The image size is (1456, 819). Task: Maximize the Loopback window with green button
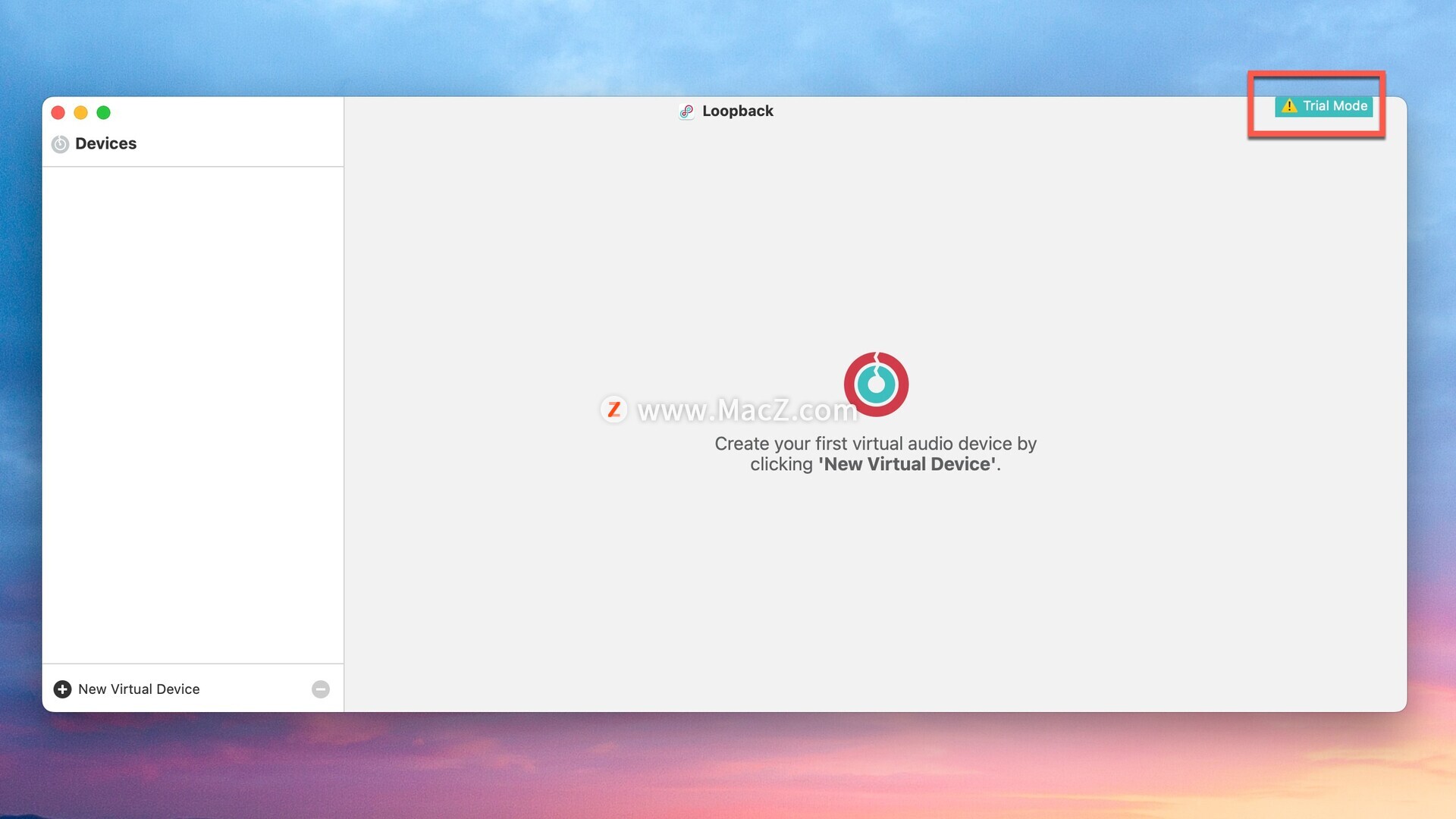pos(103,112)
